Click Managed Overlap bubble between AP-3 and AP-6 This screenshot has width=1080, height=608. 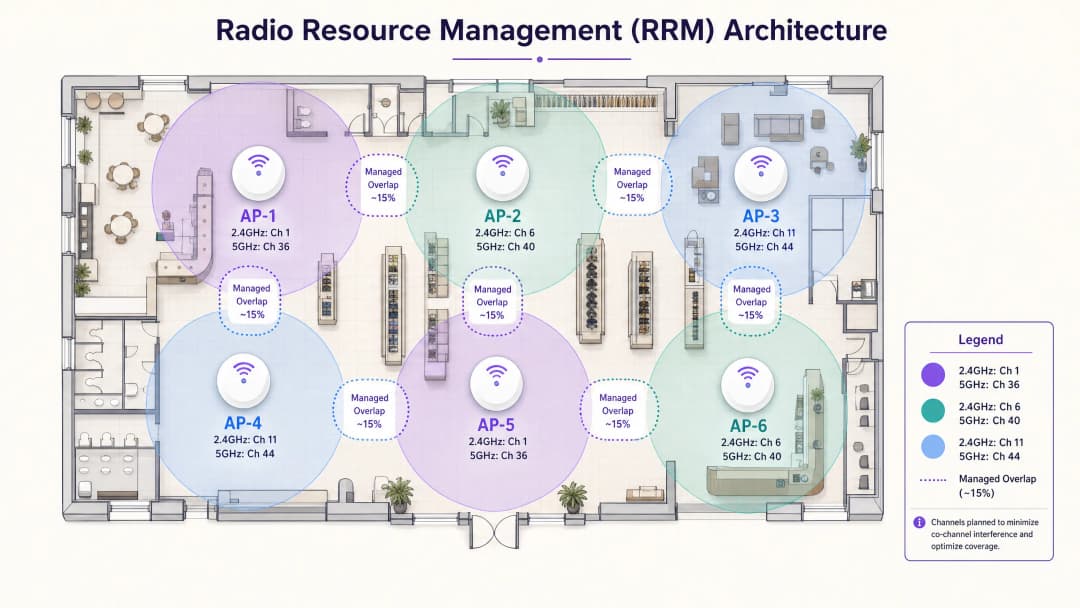coord(751,302)
